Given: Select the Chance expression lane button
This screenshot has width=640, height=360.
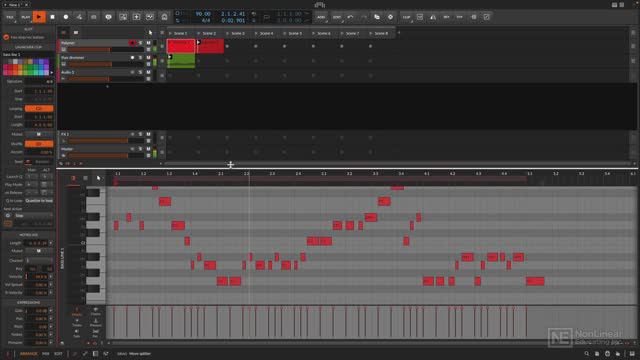Looking at the screenshot, I should (96, 312).
